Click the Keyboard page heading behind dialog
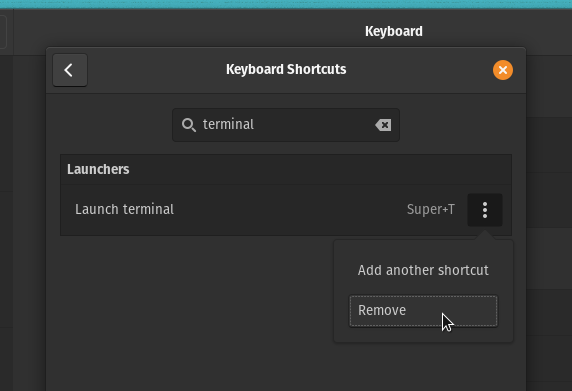The height and width of the screenshot is (391, 572). point(394,31)
